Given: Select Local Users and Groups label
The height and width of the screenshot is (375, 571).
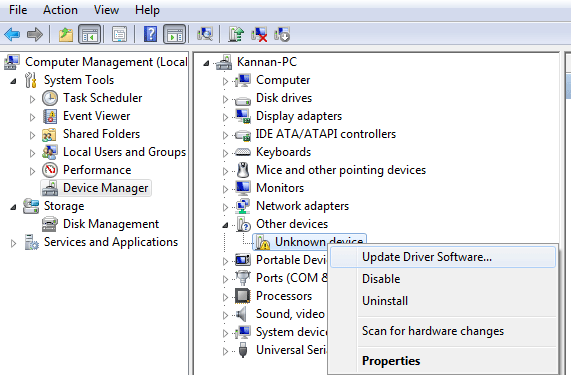Looking at the screenshot, I should (124, 152).
